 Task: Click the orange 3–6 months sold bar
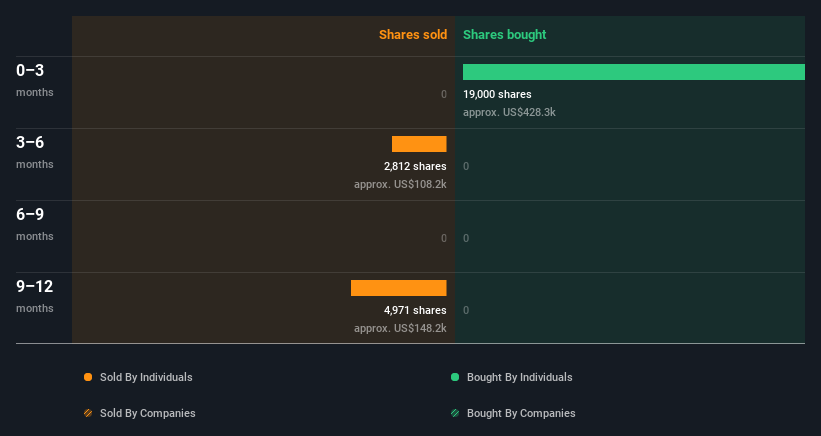click(419, 144)
